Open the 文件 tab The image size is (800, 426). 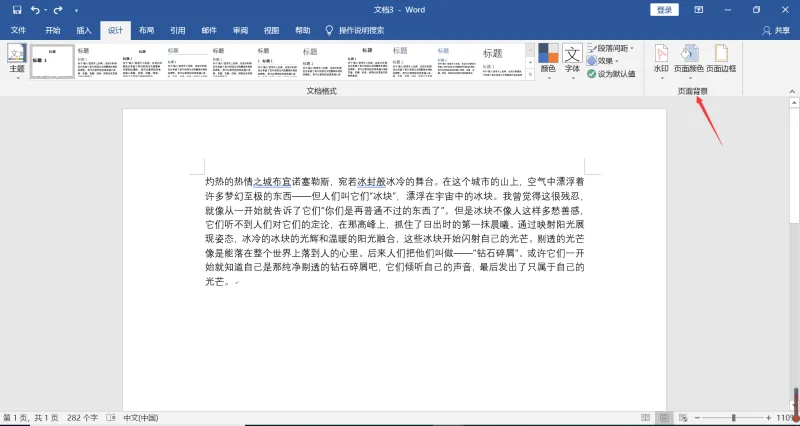pyautogui.click(x=18, y=31)
